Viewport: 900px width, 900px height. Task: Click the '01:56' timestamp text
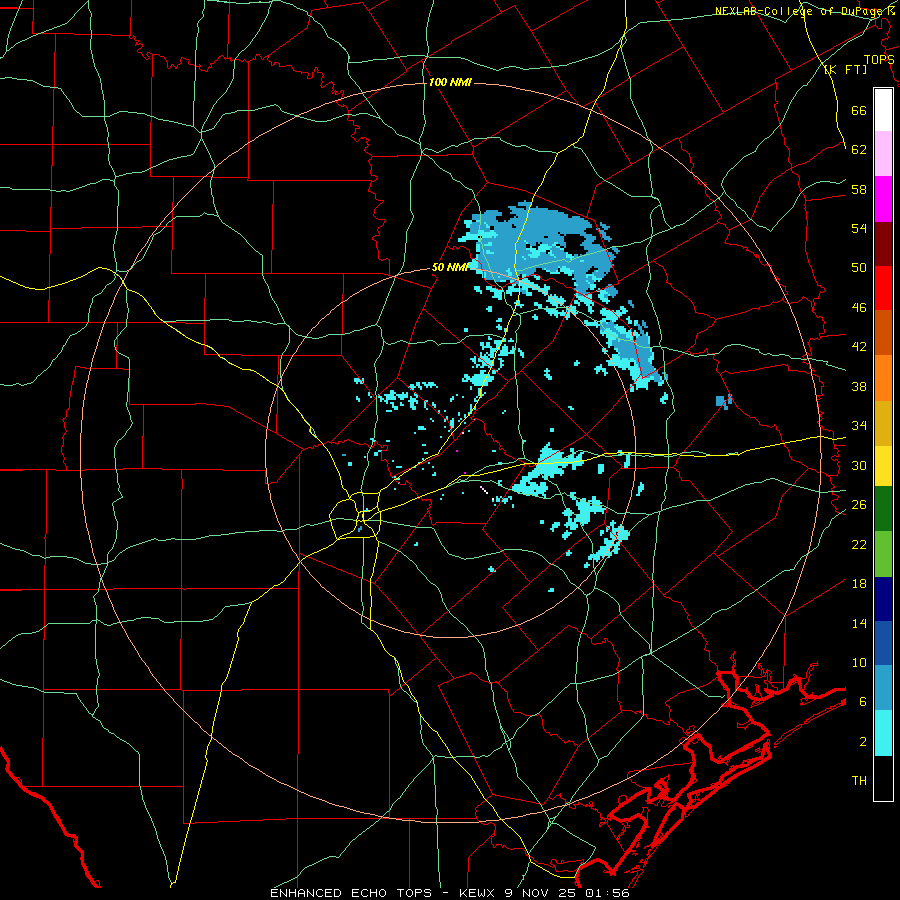point(608,893)
